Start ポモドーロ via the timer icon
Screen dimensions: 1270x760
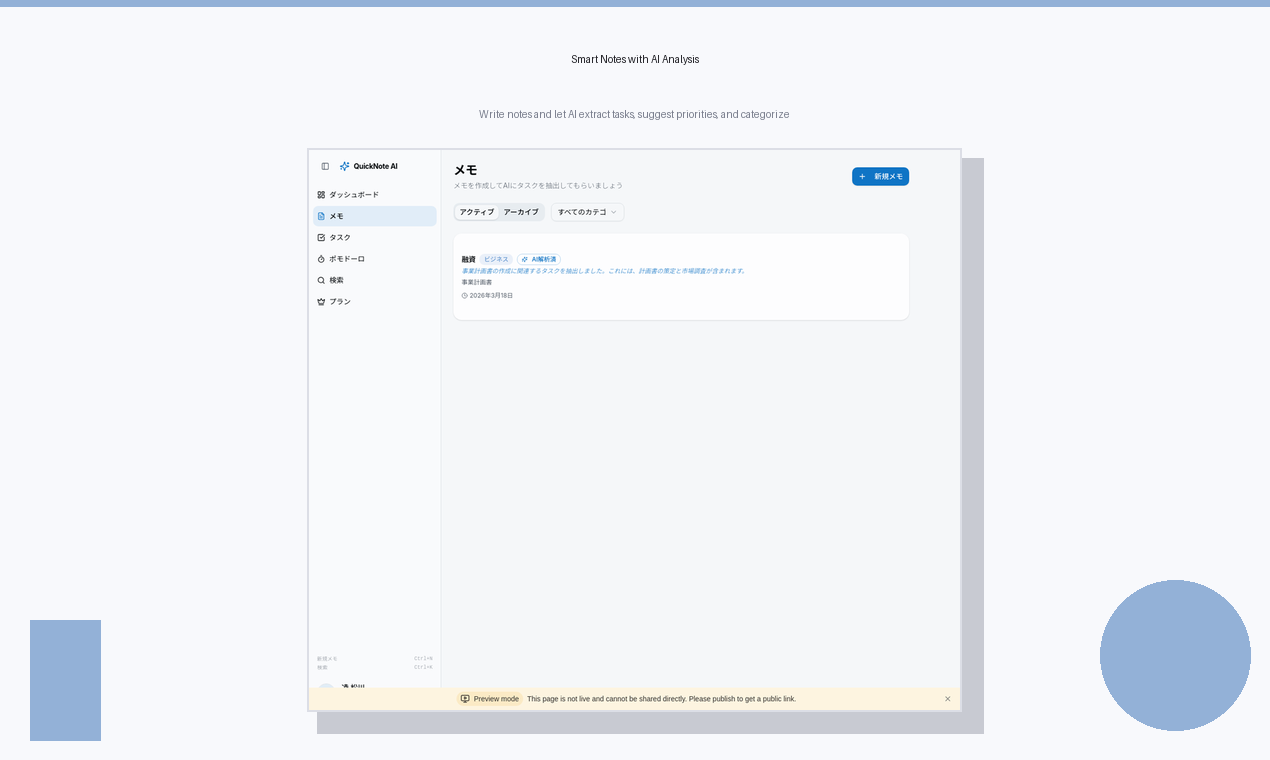tap(321, 259)
